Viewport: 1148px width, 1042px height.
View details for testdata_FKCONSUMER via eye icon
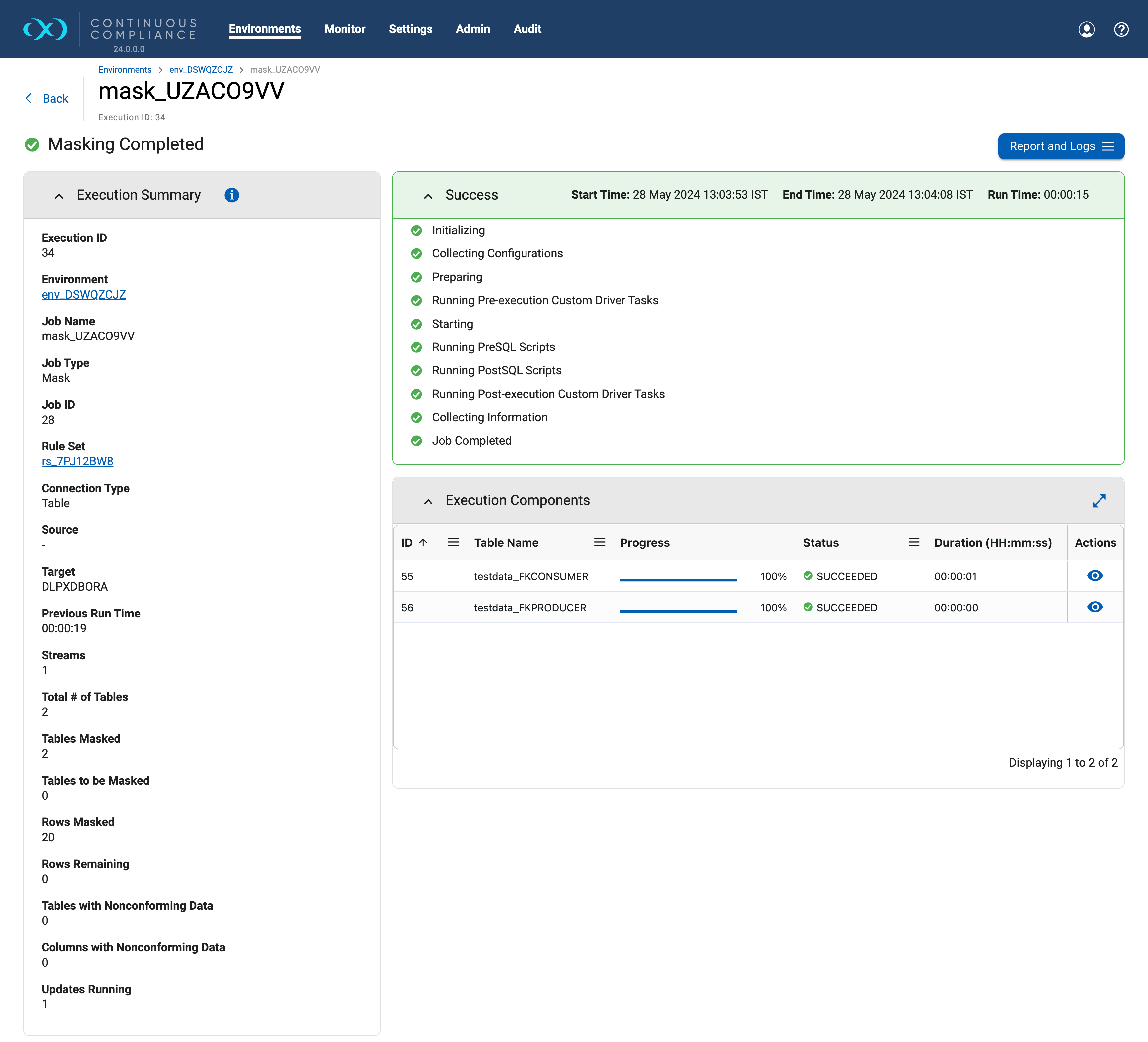1095,576
